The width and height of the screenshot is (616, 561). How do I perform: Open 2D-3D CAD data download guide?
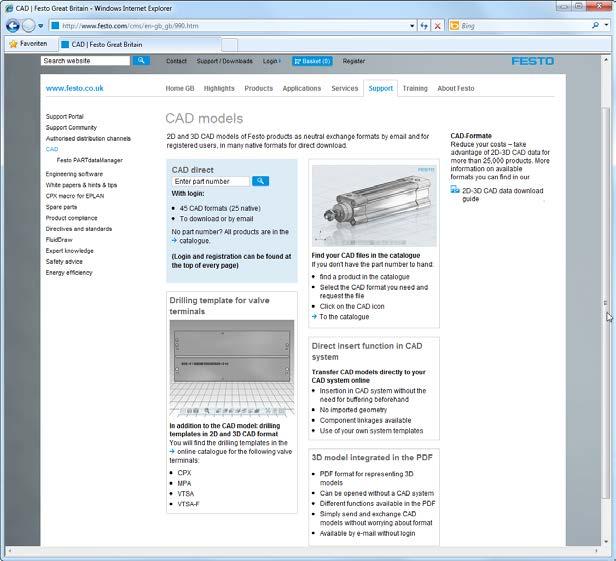pos(502,195)
